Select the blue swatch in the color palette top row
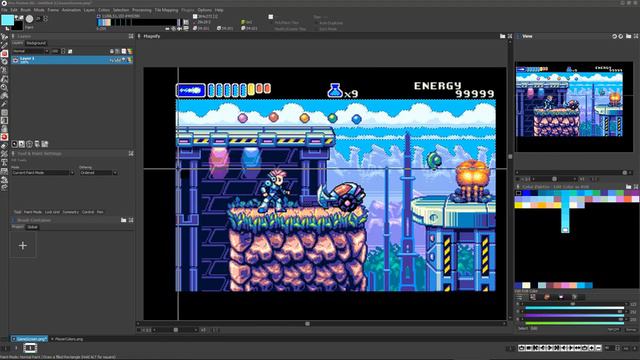The height and width of the screenshot is (360, 640). (x=527, y=193)
